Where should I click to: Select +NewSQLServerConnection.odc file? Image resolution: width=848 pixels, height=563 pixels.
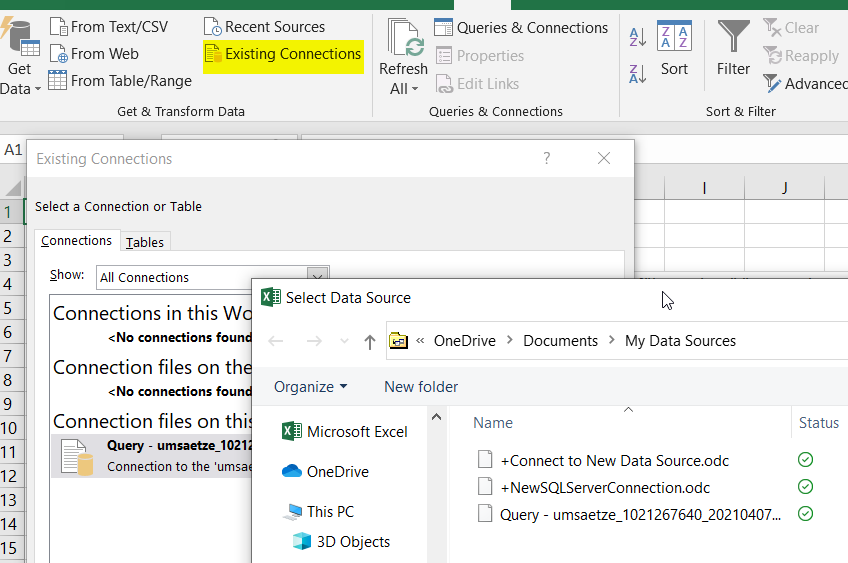point(605,487)
